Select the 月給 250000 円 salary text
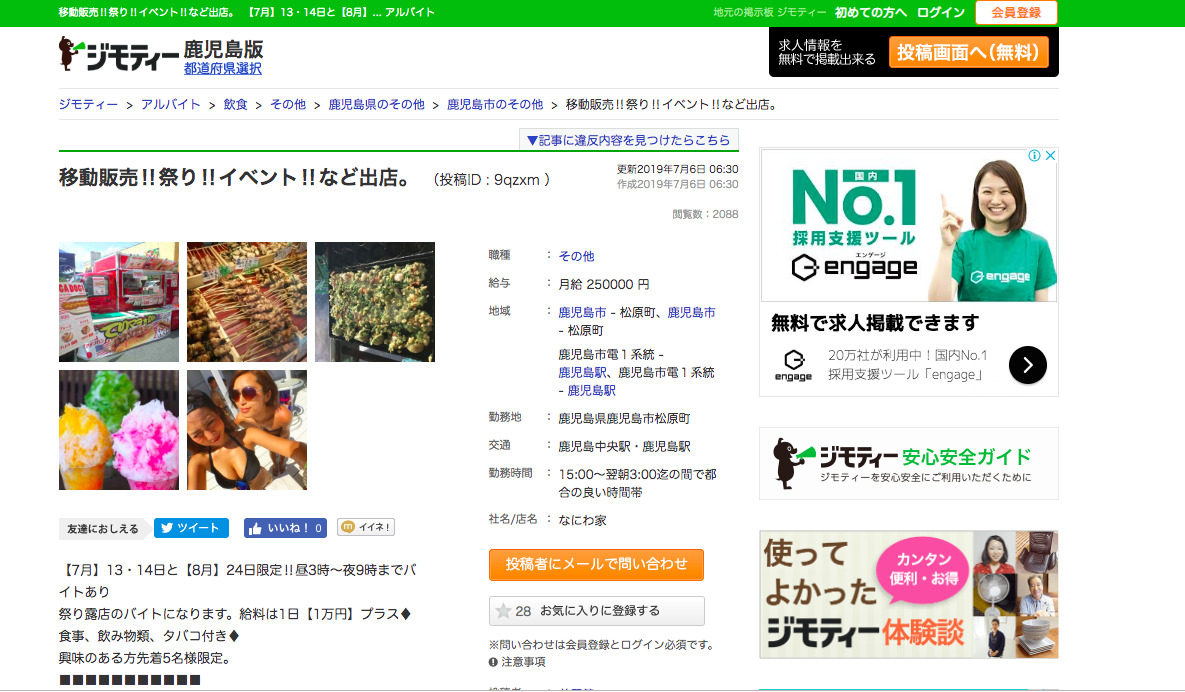 [x=604, y=284]
